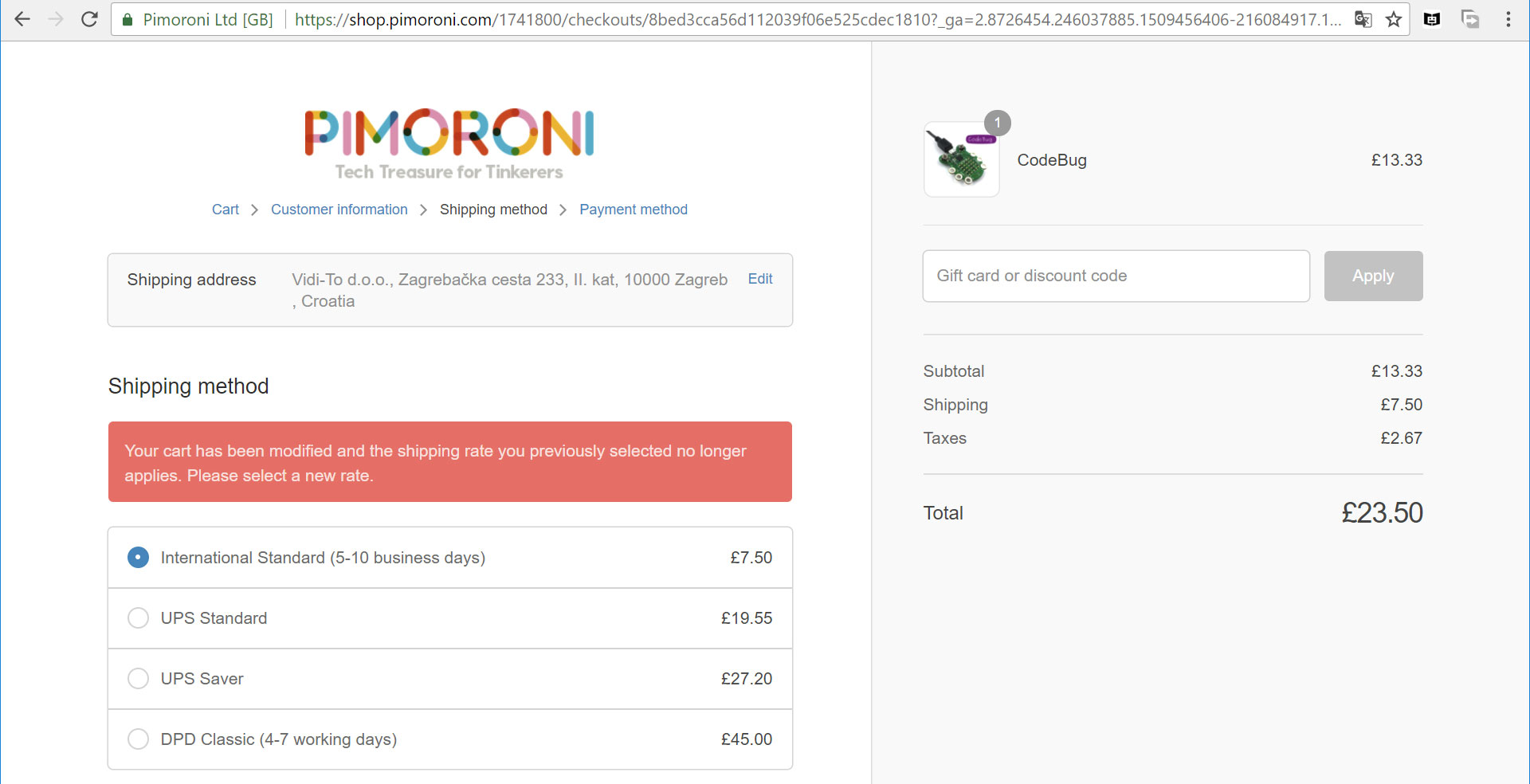Image resolution: width=1530 pixels, height=784 pixels.
Task: Bookmark this page with the star
Action: click(x=1394, y=19)
